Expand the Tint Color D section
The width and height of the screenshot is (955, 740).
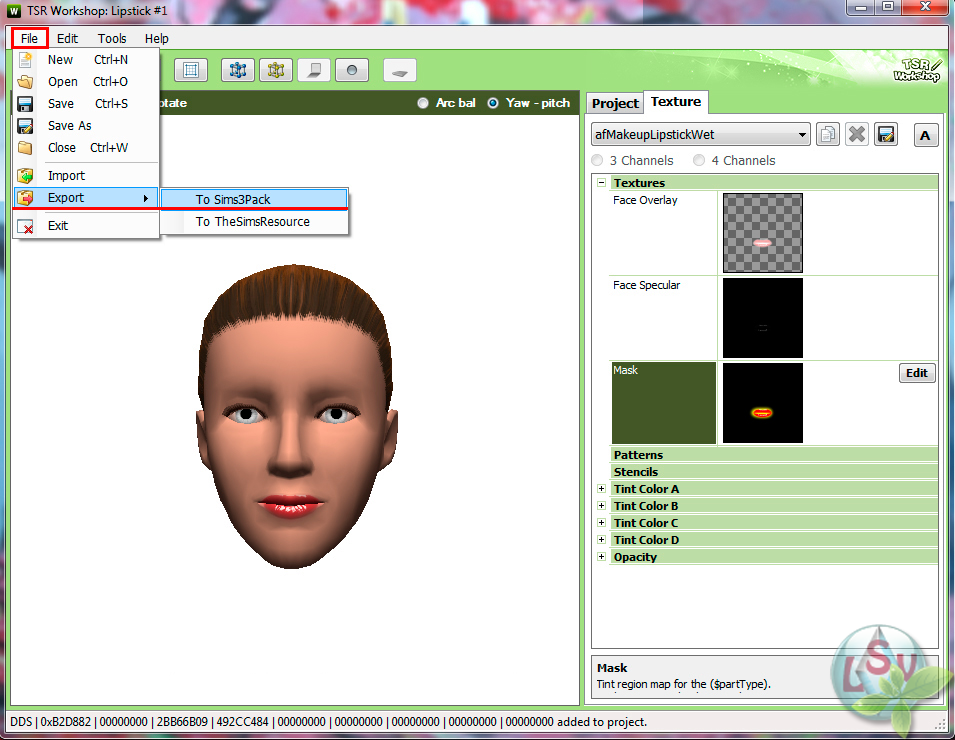602,540
